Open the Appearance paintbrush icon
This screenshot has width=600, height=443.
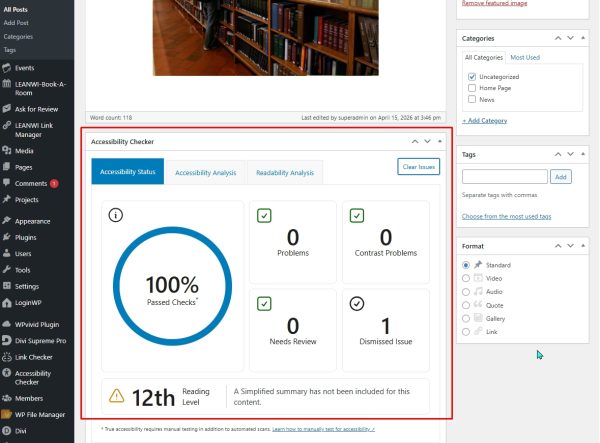[x=7, y=221]
